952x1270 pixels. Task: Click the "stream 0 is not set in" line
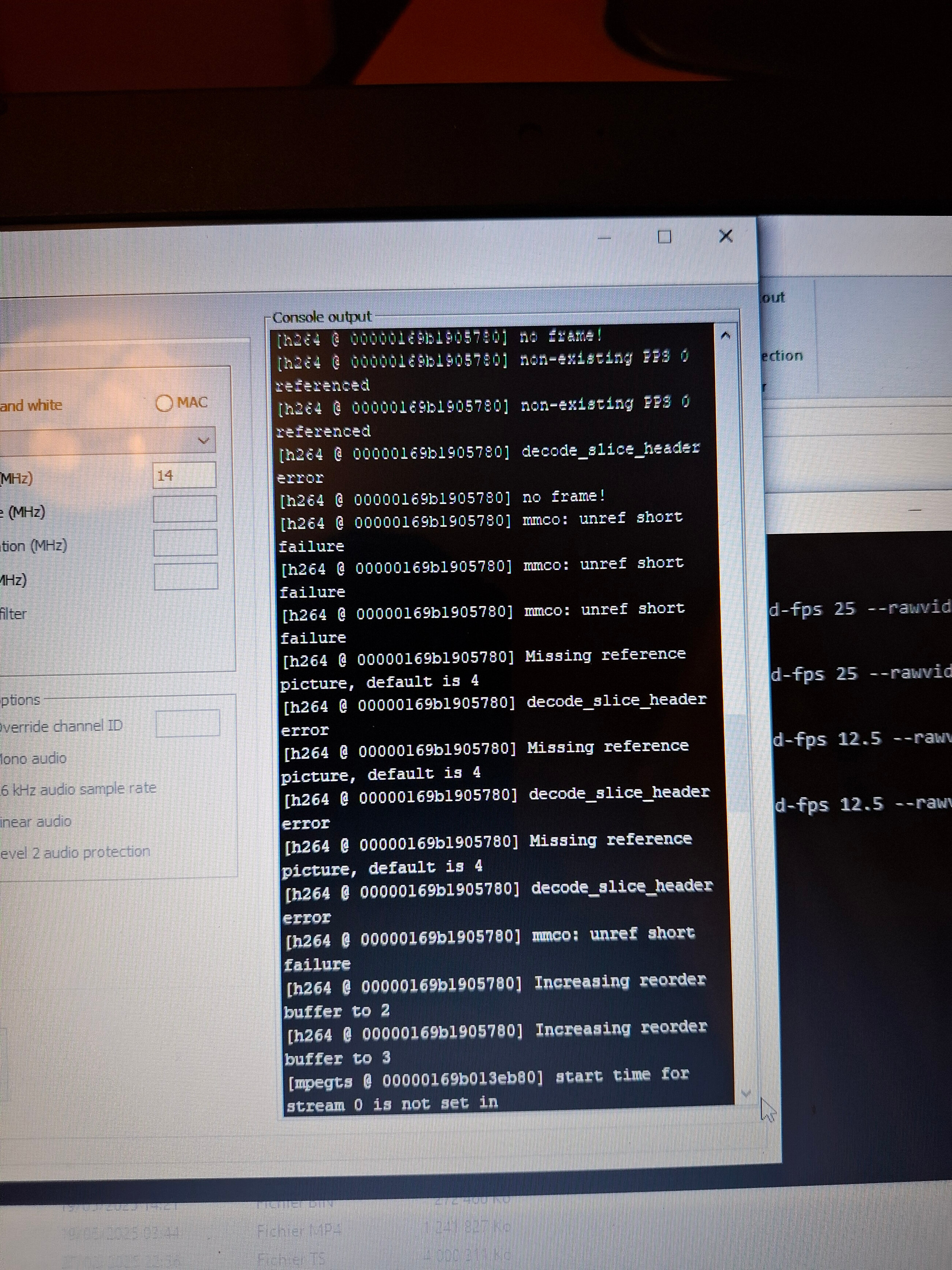coord(393,1104)
